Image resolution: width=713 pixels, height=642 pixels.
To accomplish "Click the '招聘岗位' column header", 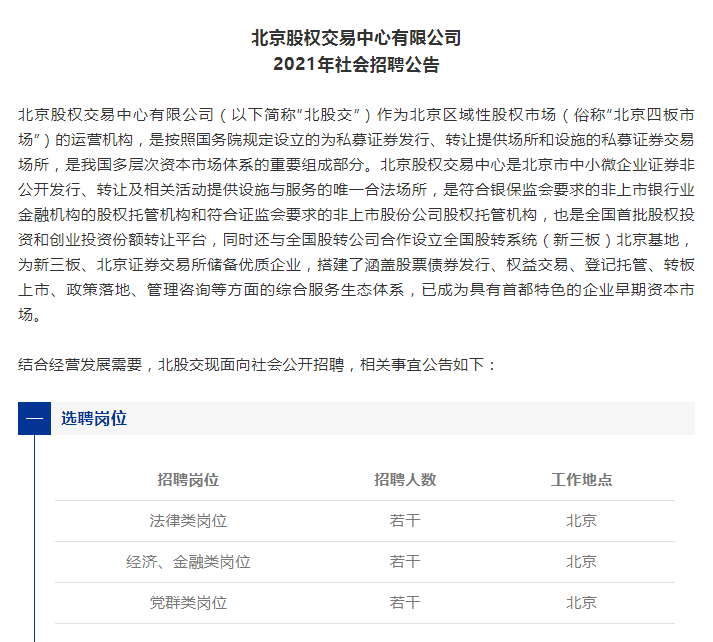I will click(188, 480).
